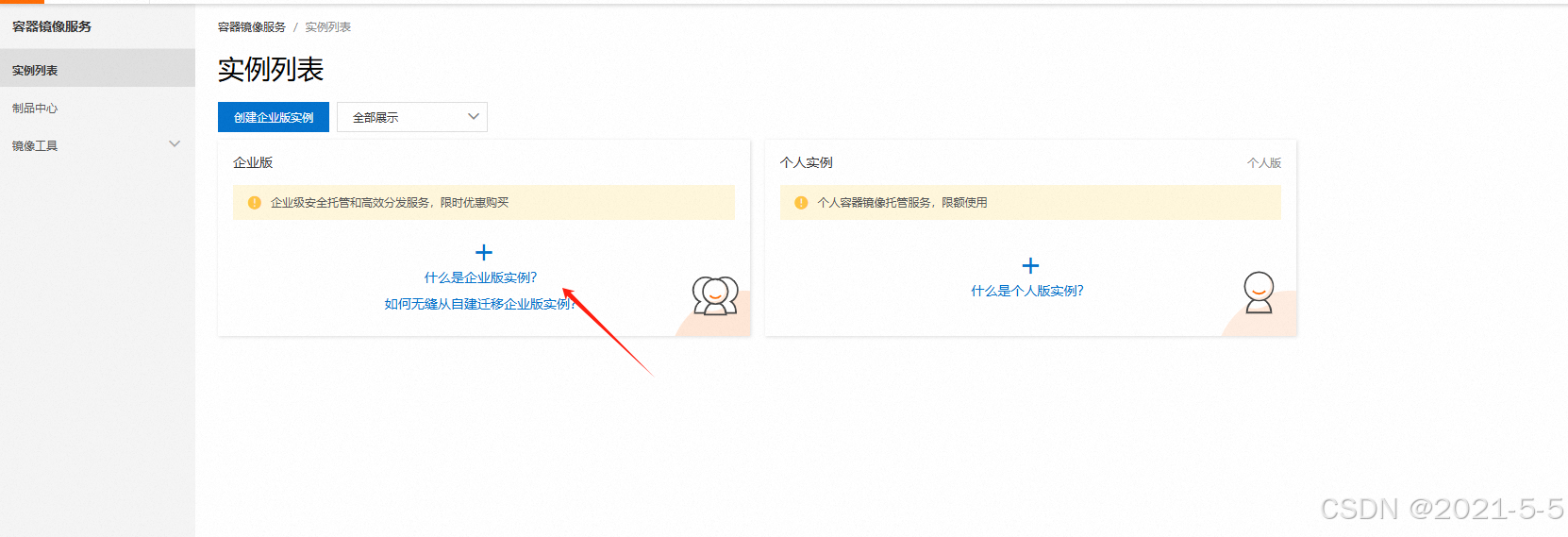
Task: Click the 个人版 tag label
Action: 1264,162
